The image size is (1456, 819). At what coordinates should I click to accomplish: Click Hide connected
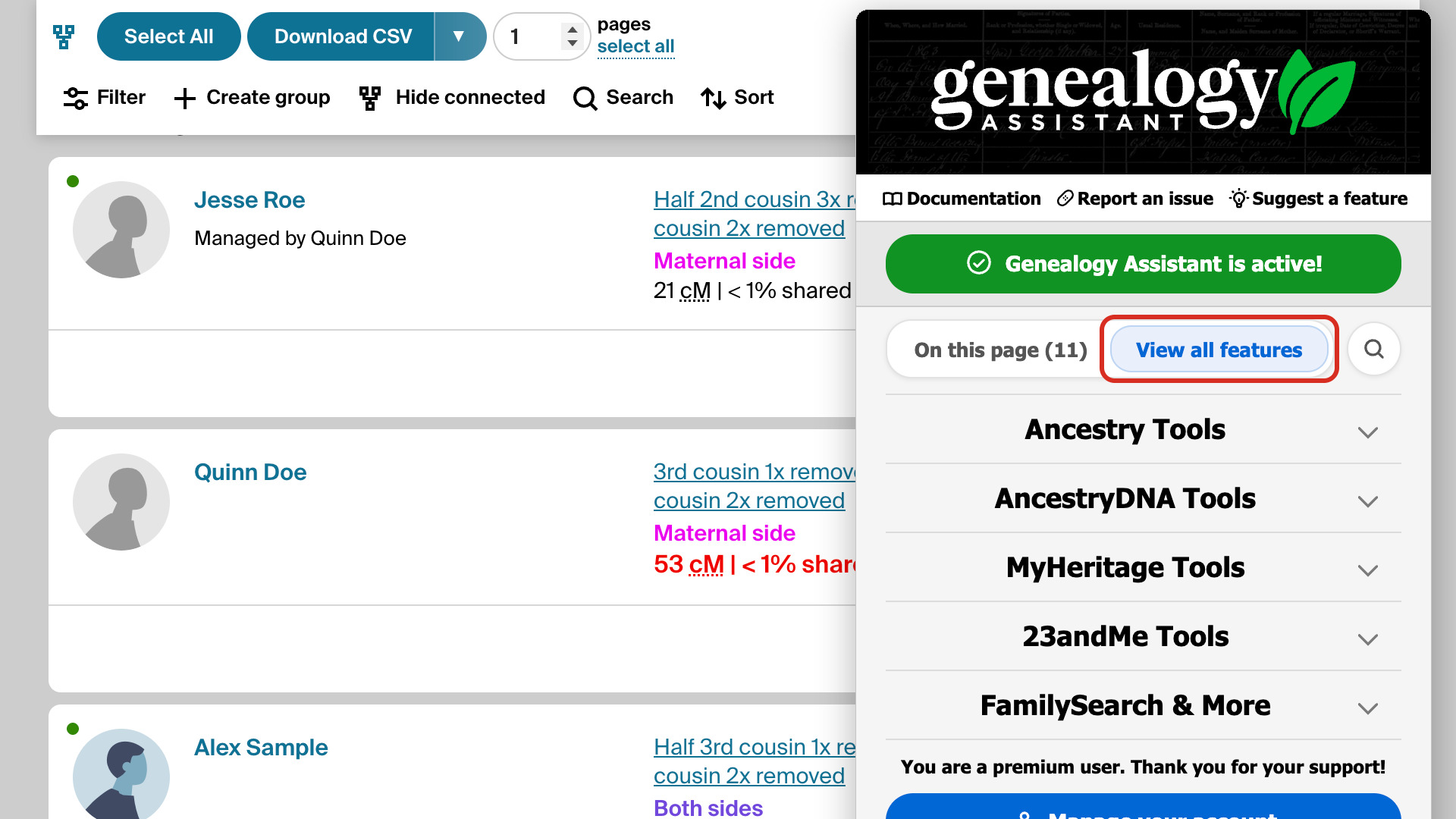tap(452, 98)
